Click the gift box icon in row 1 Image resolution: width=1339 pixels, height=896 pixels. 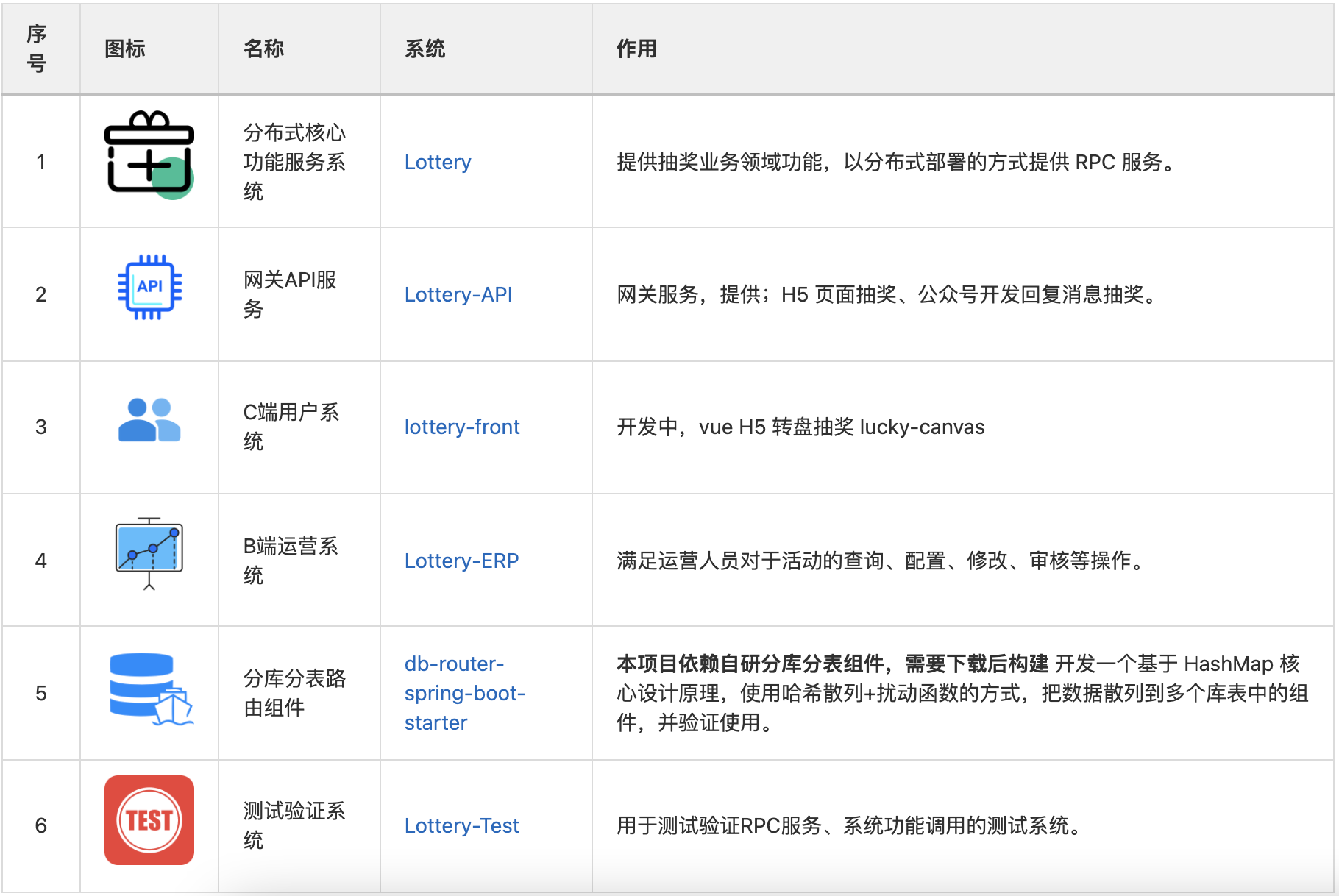[x=149, y=155]
